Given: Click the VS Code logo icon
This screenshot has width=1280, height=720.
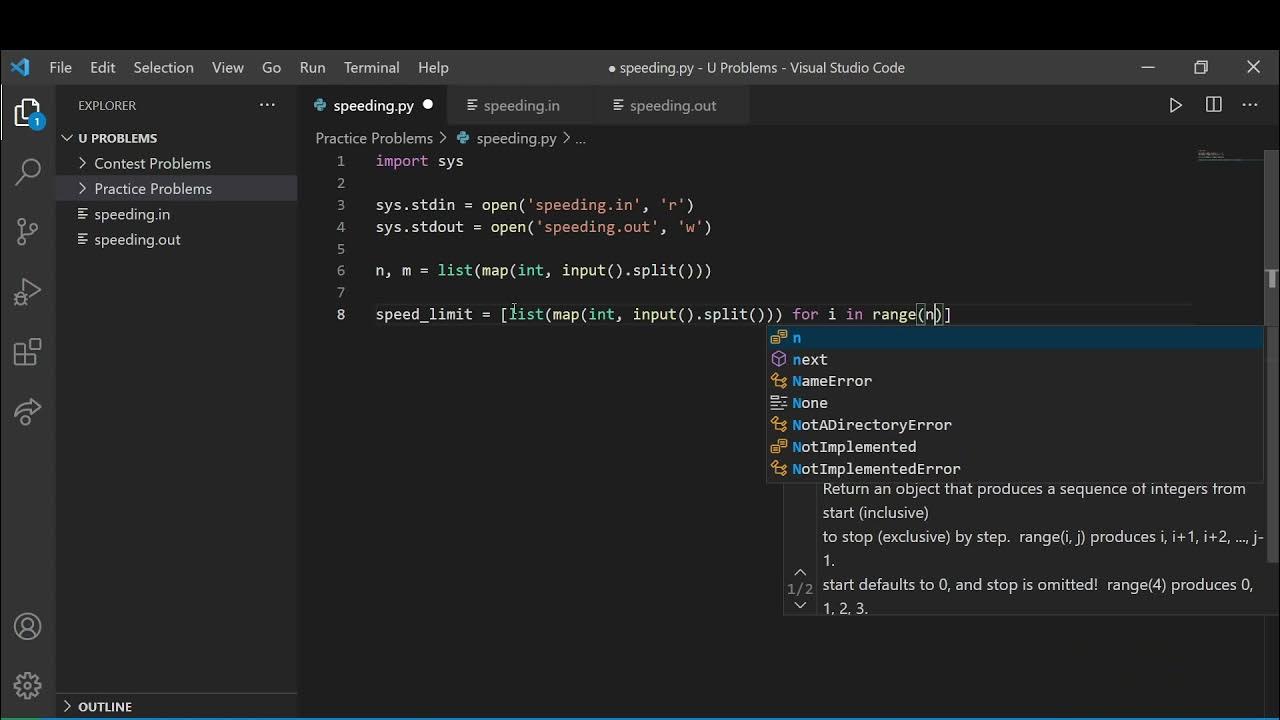Looking at the screenshot, I should click(20, 67).
